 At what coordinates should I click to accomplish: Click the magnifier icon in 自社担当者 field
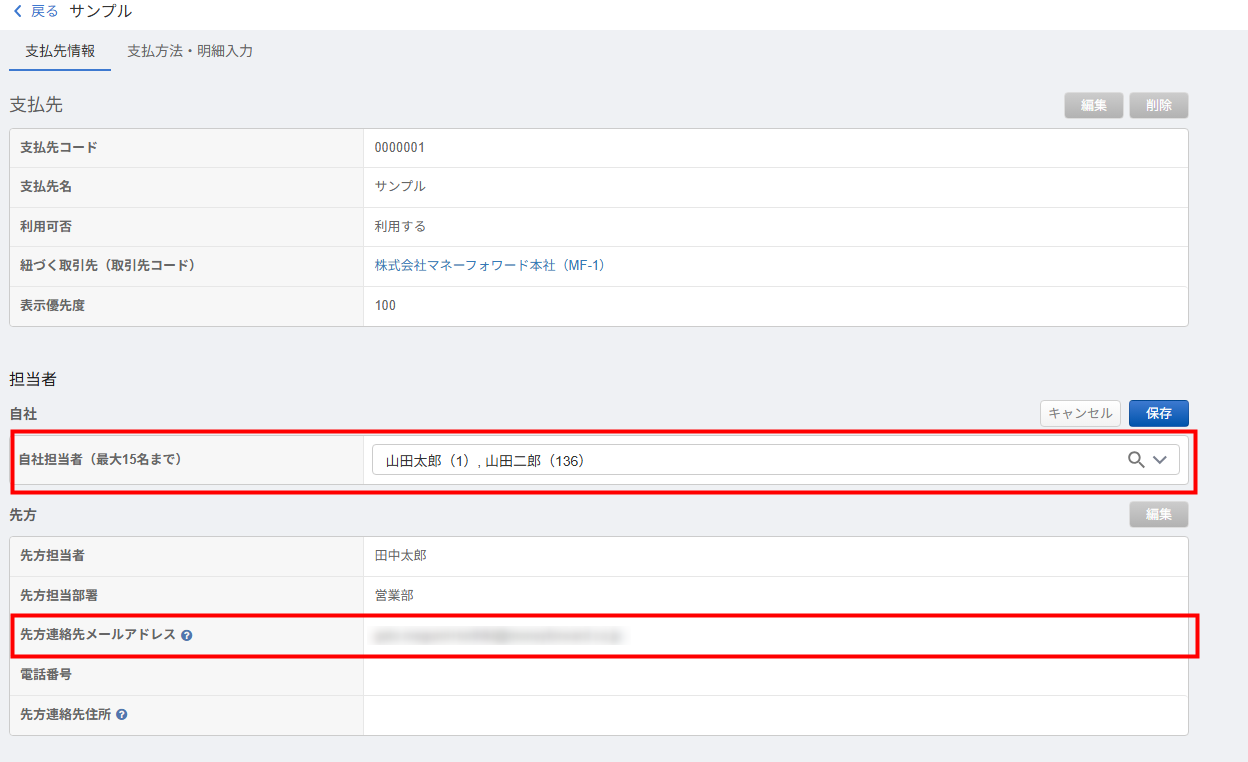(1136, 460)
